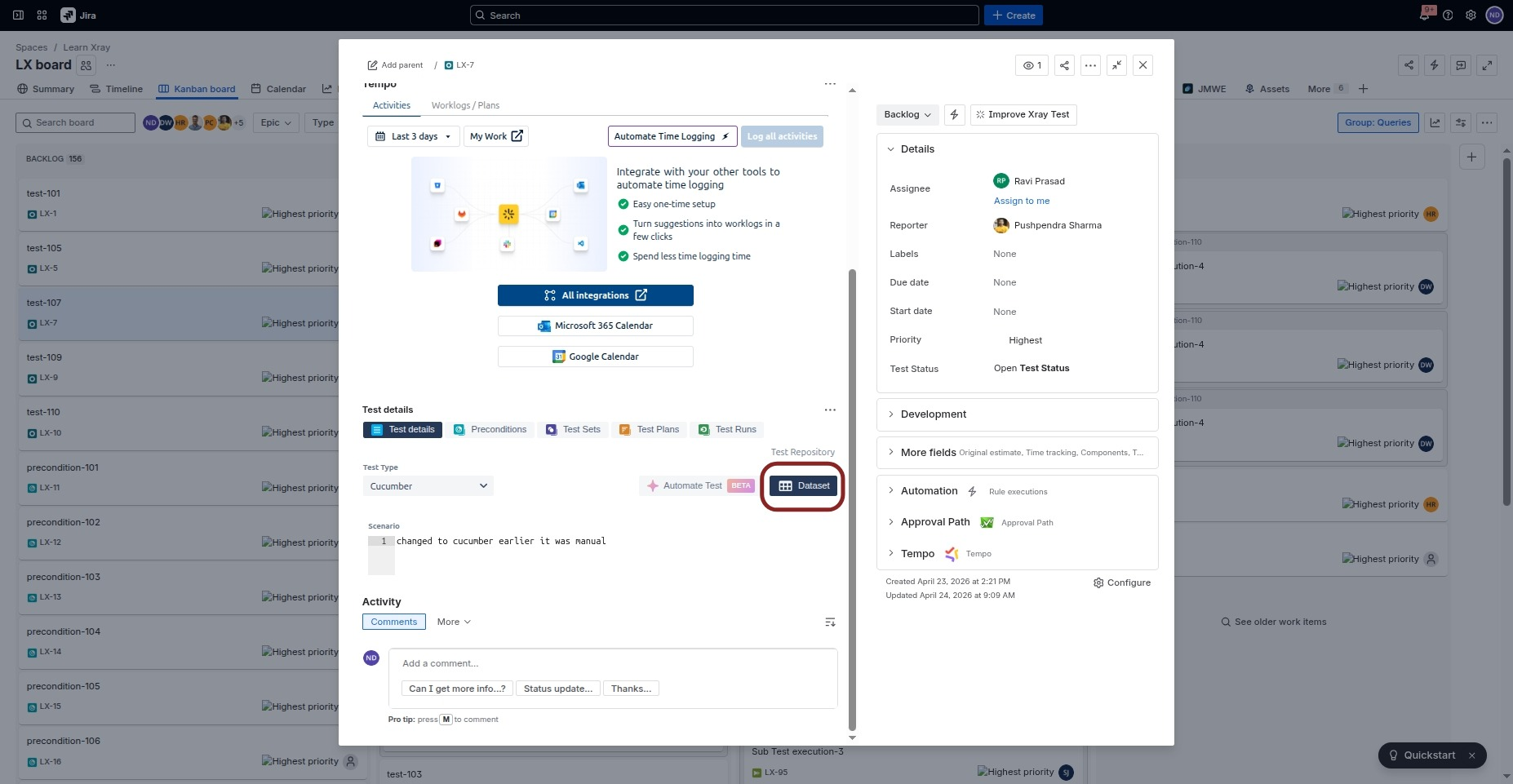Click the automation lightning icon beside Backlog

(954, 115)
